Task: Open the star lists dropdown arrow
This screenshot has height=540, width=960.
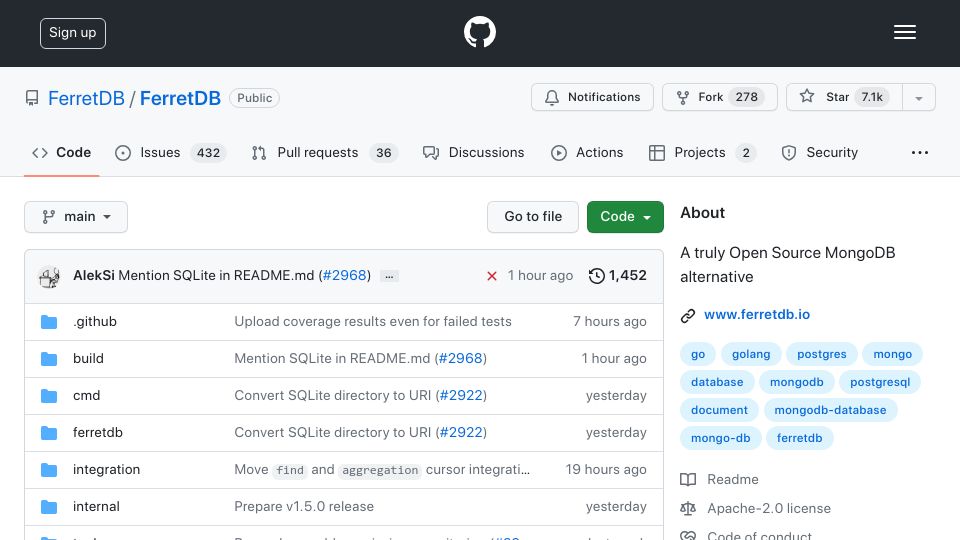Action: [x=918, y=98]
